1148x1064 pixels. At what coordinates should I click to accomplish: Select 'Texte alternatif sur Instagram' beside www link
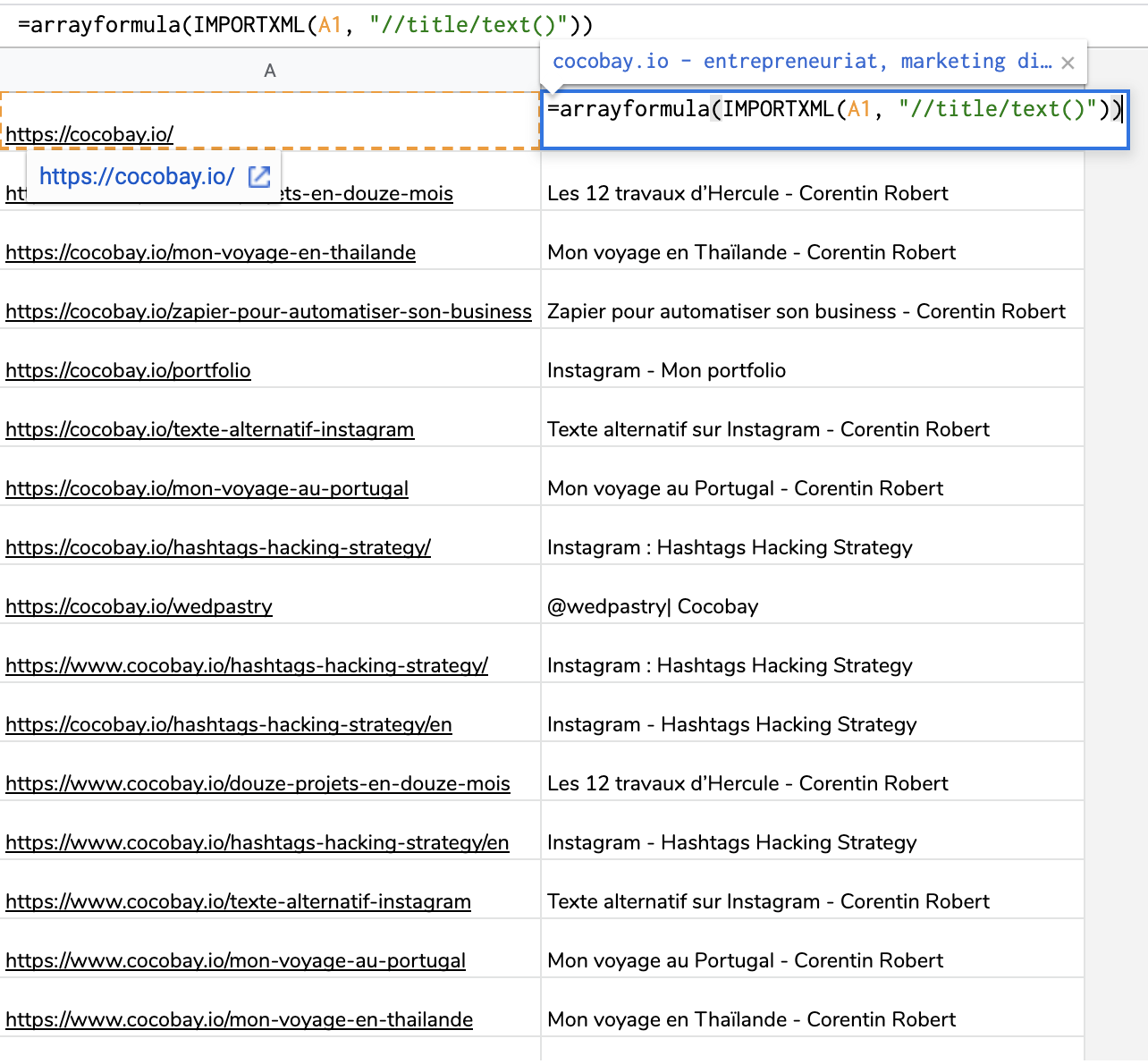point(813,890)
